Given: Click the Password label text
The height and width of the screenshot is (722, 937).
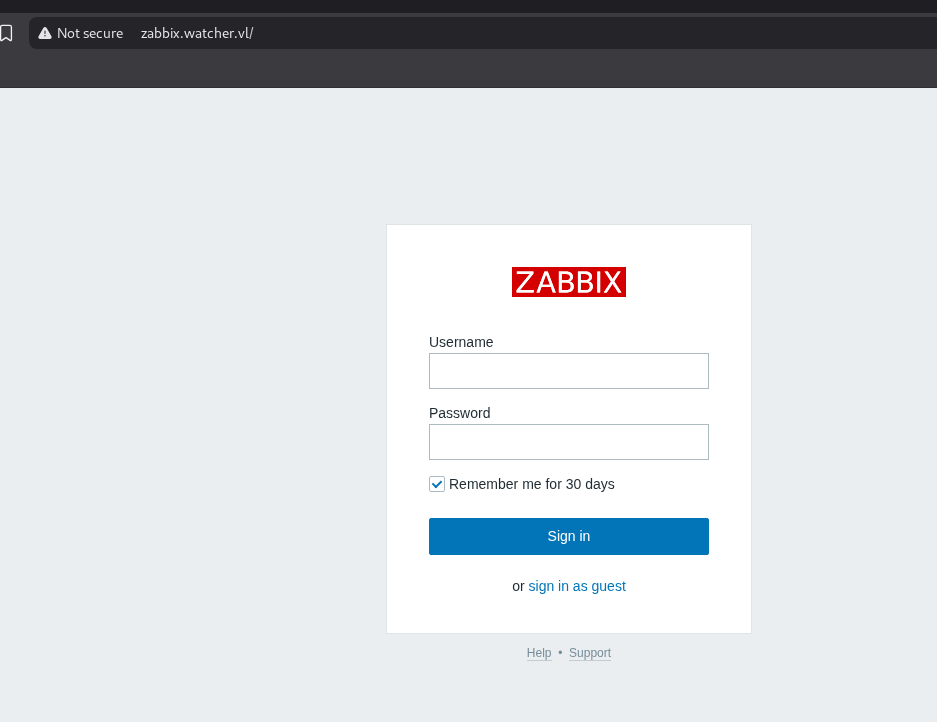Looking at the screenshot, I should point(459,413).
